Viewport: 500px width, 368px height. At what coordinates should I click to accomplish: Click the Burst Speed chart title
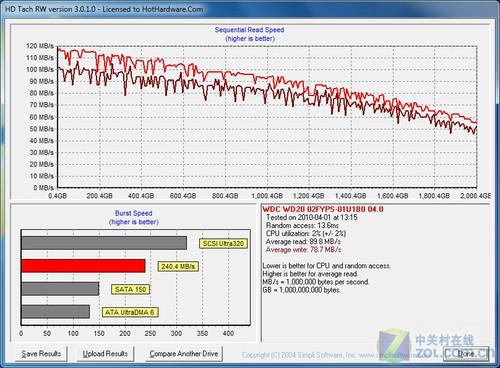coord(134,213)
